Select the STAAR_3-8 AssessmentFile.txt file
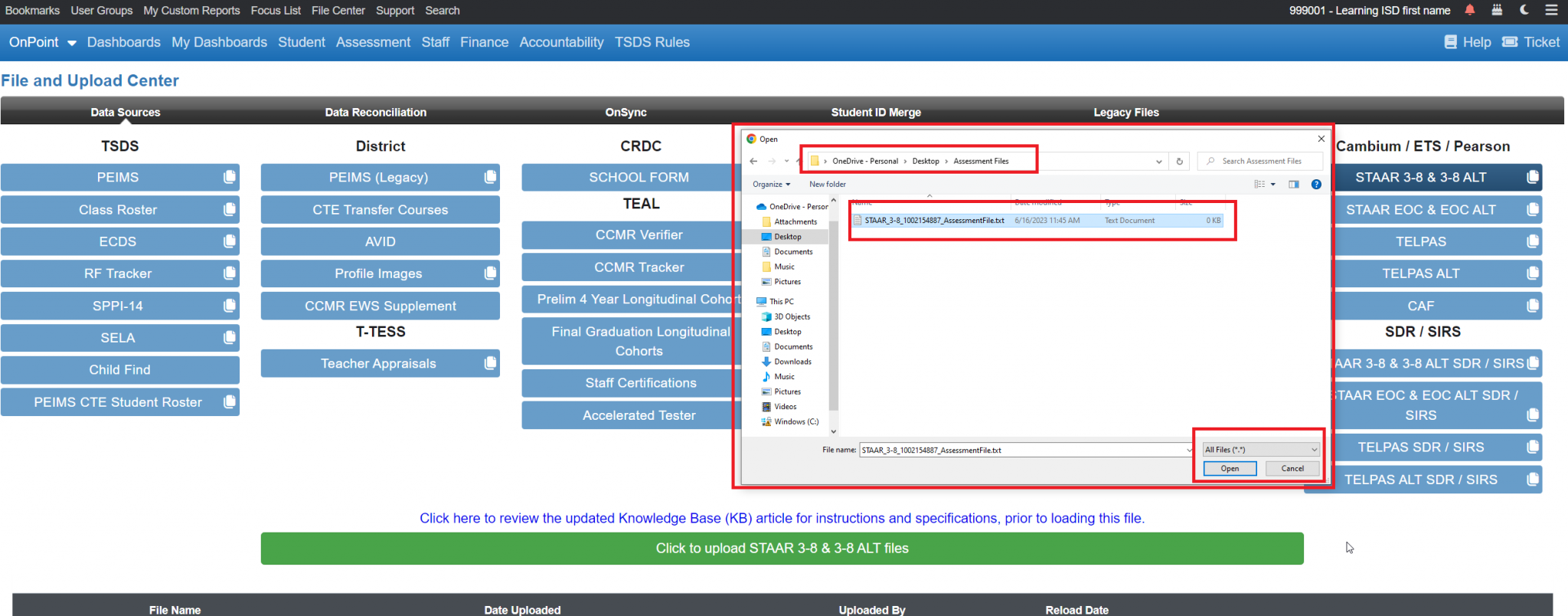The height and width of the screenshot is (616, 1568). click(934, 221)
